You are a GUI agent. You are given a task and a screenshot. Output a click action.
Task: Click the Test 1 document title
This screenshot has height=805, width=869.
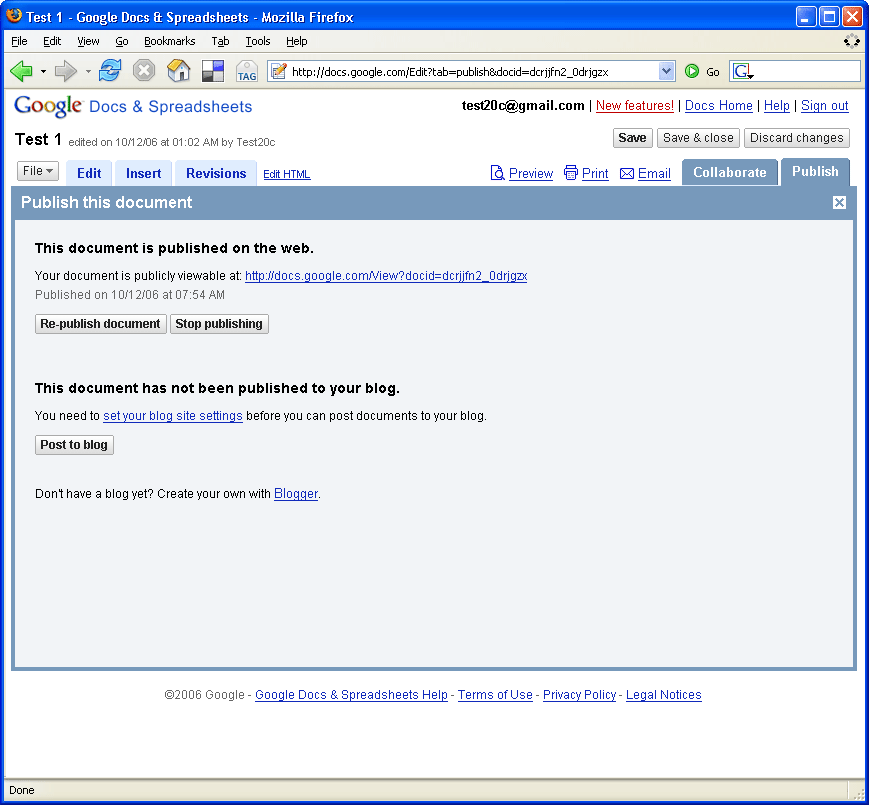click(x=38, y=140)
